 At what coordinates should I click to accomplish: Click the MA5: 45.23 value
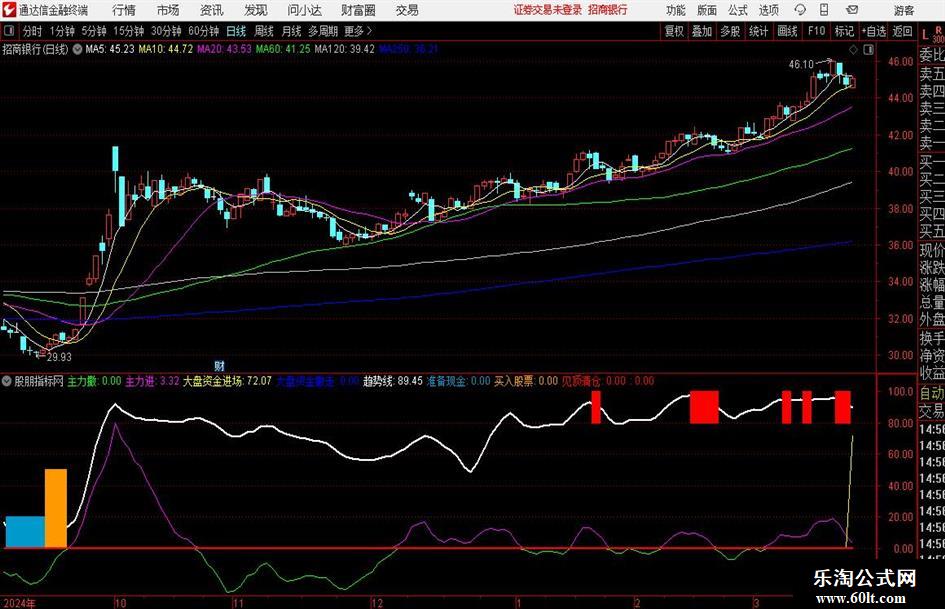[110, 49]
